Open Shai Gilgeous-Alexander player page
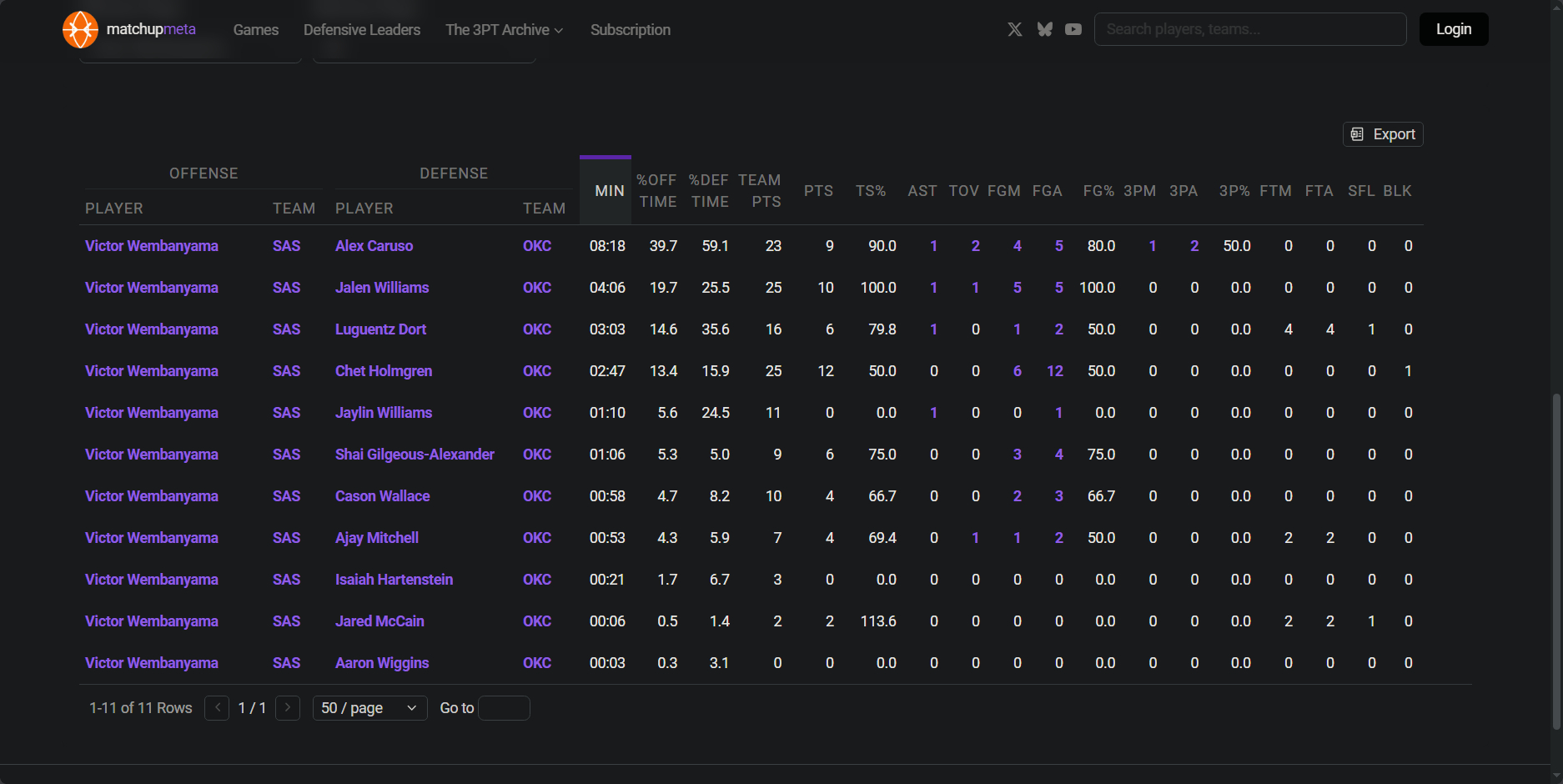 (415, 455)
